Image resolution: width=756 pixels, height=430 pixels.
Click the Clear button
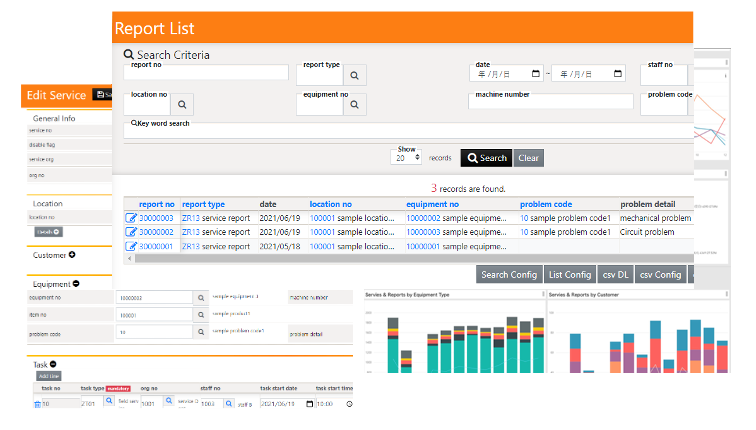point(528,158)
